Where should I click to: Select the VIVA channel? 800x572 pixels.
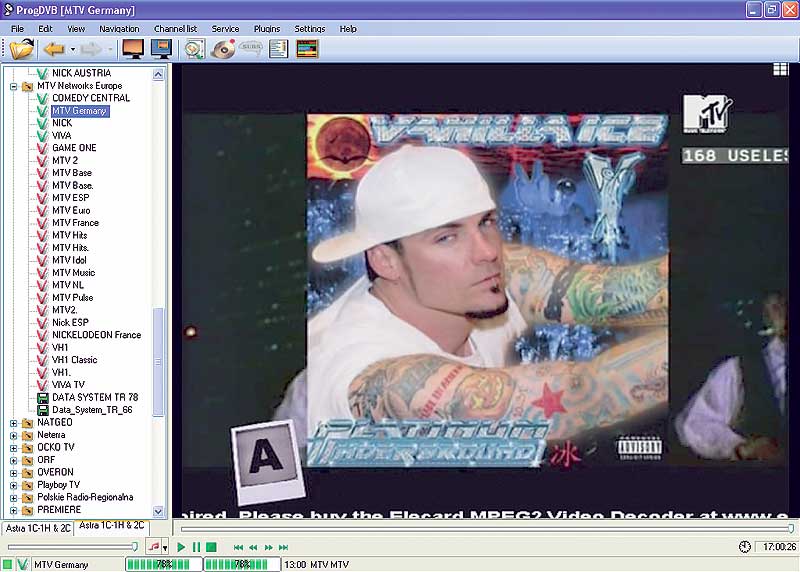pyautogui.click(x=61, y=135)
